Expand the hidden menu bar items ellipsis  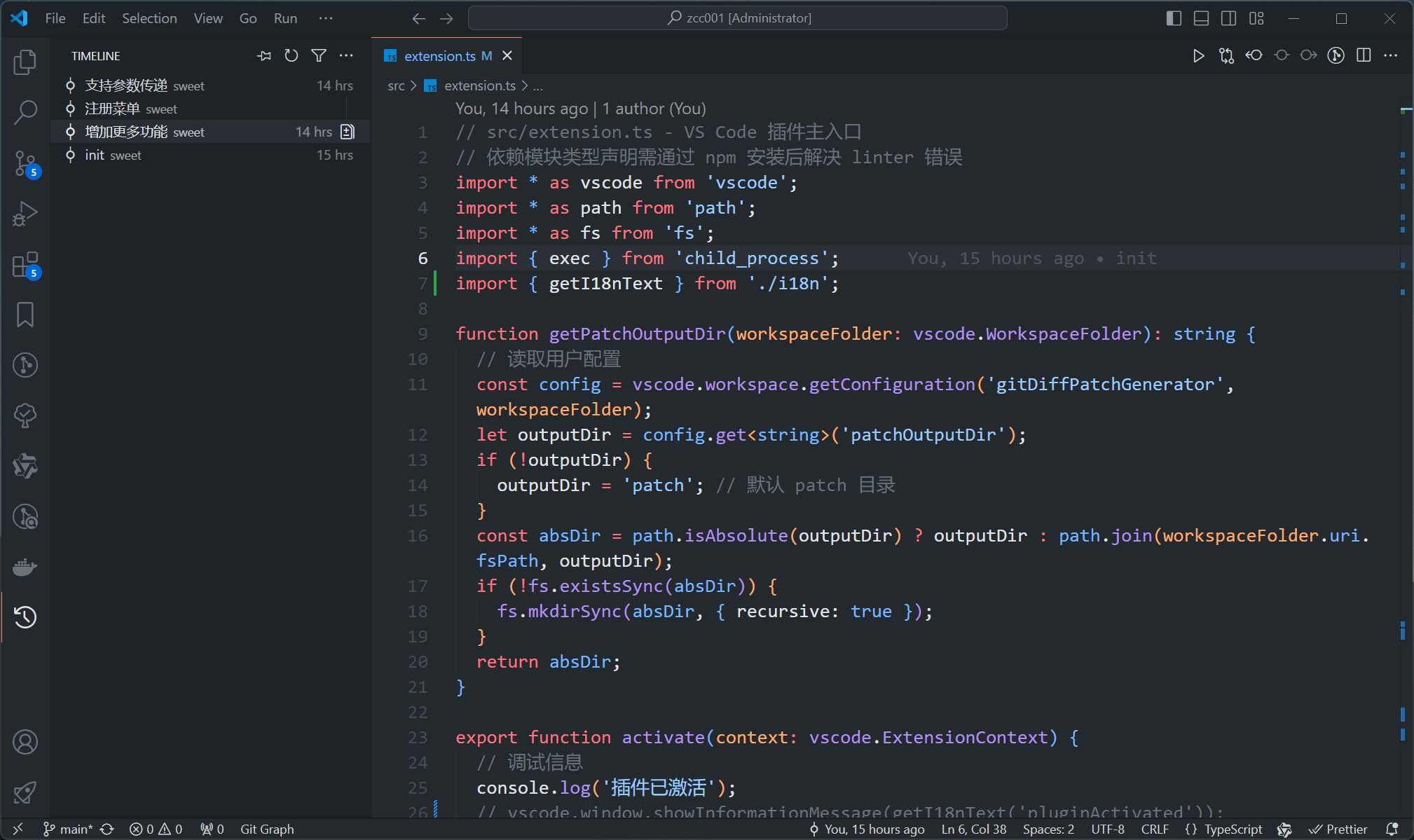coord(326,18)
